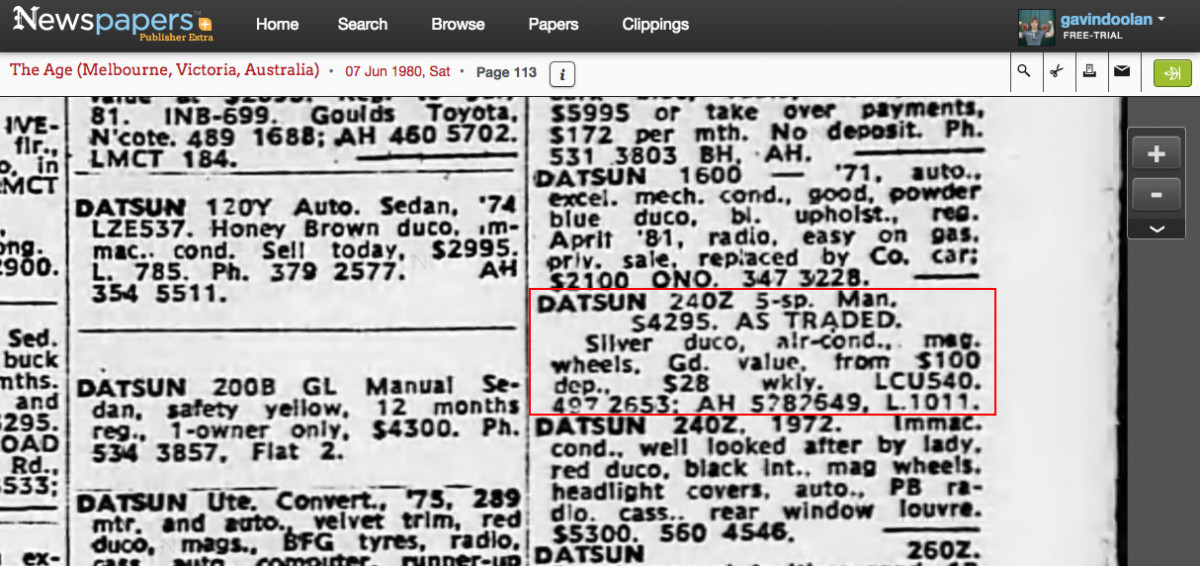Image resolution: width=1200 pixels, height=566 pixels.
Task: Click the 07 Jun 1980, Sat date link
Action: pyautogui.click(x=398, y=72)
